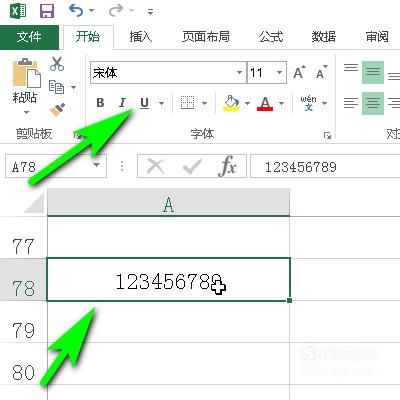Open the 审阅 Review tab
The image size is (400, 400).
coord(377,37)
